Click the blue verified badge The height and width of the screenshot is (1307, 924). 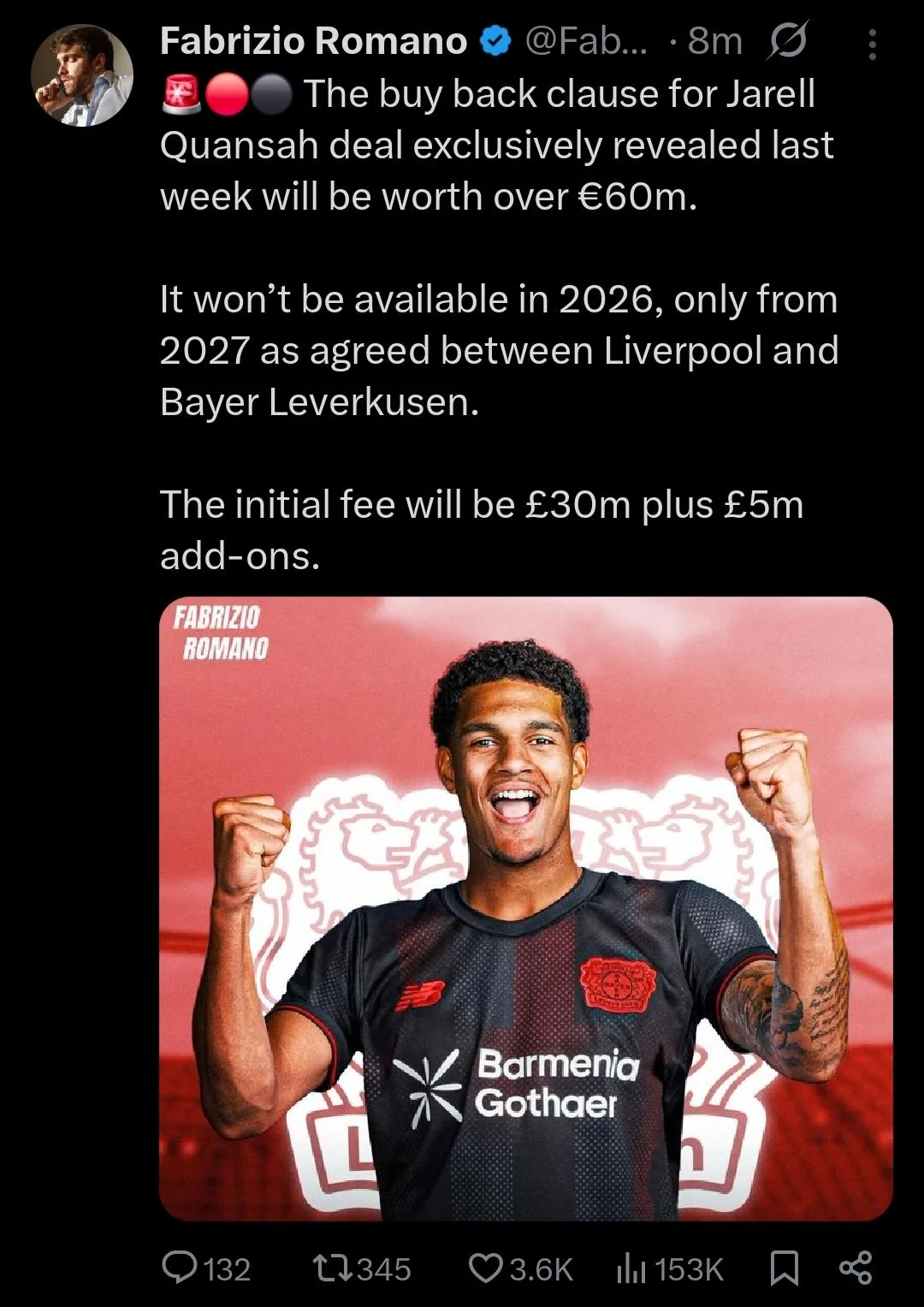pyautogui.click(x=495, y=41)
